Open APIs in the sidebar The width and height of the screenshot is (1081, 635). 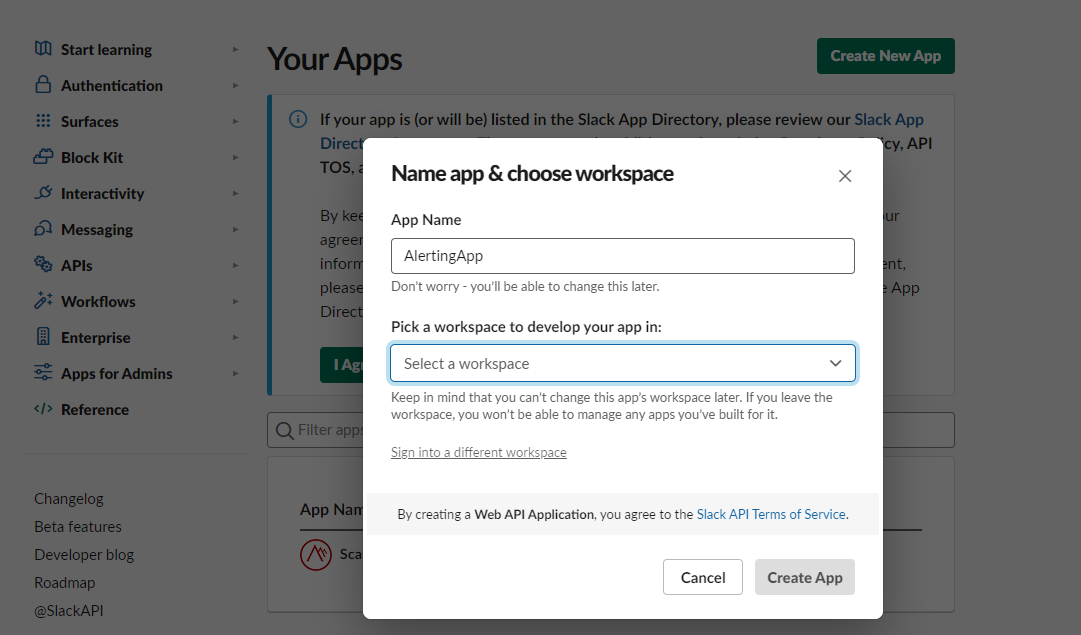(77, 265)
